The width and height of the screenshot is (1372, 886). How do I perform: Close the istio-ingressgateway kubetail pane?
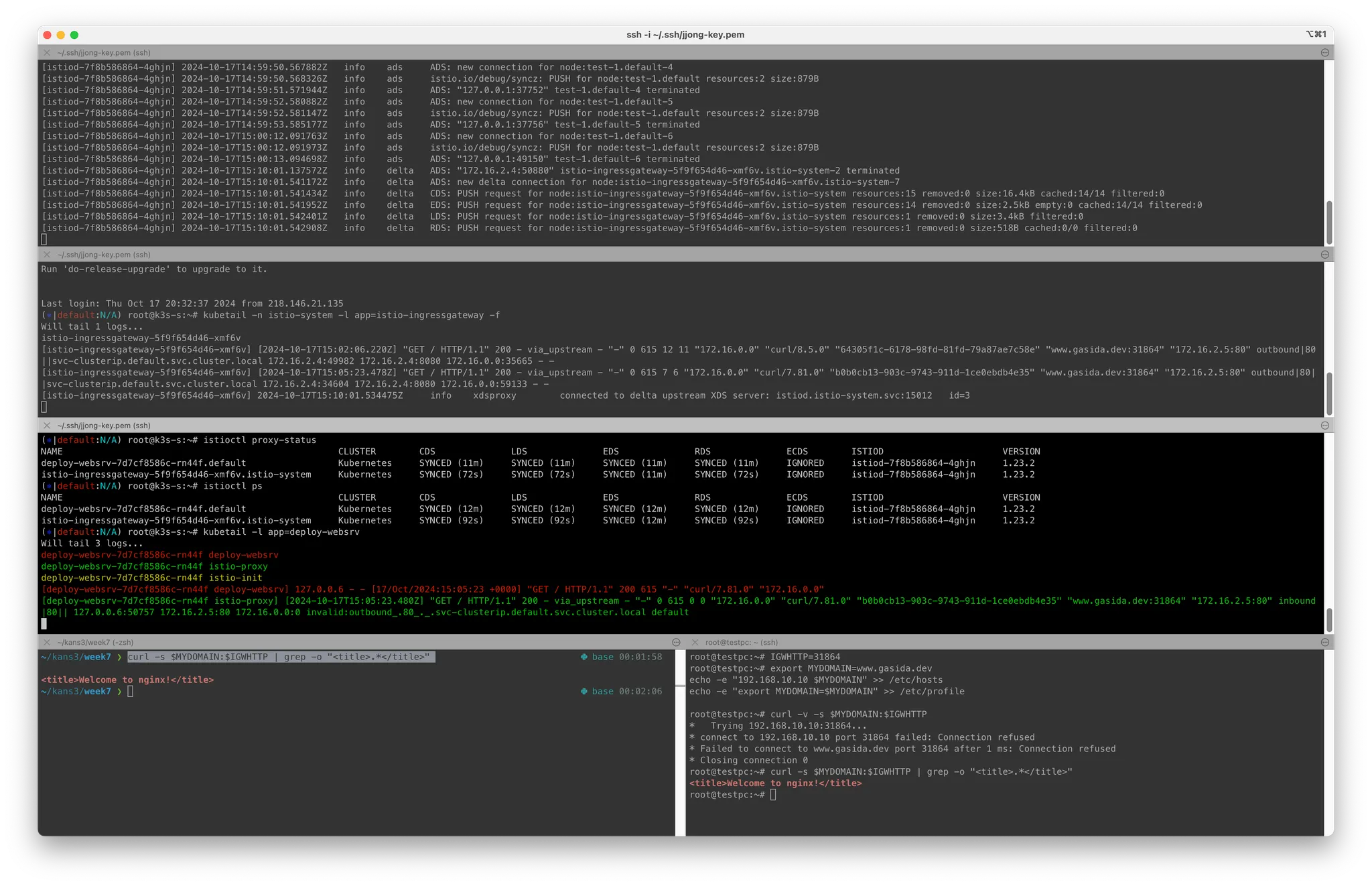(47, 255)
